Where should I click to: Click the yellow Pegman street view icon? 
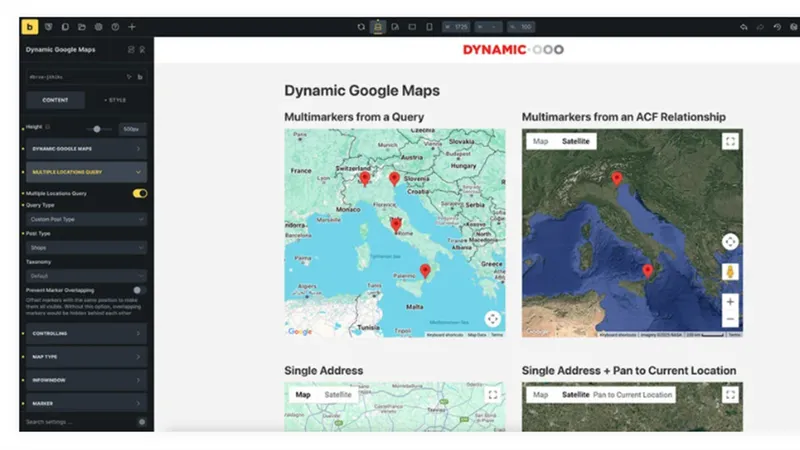[730, 272]
